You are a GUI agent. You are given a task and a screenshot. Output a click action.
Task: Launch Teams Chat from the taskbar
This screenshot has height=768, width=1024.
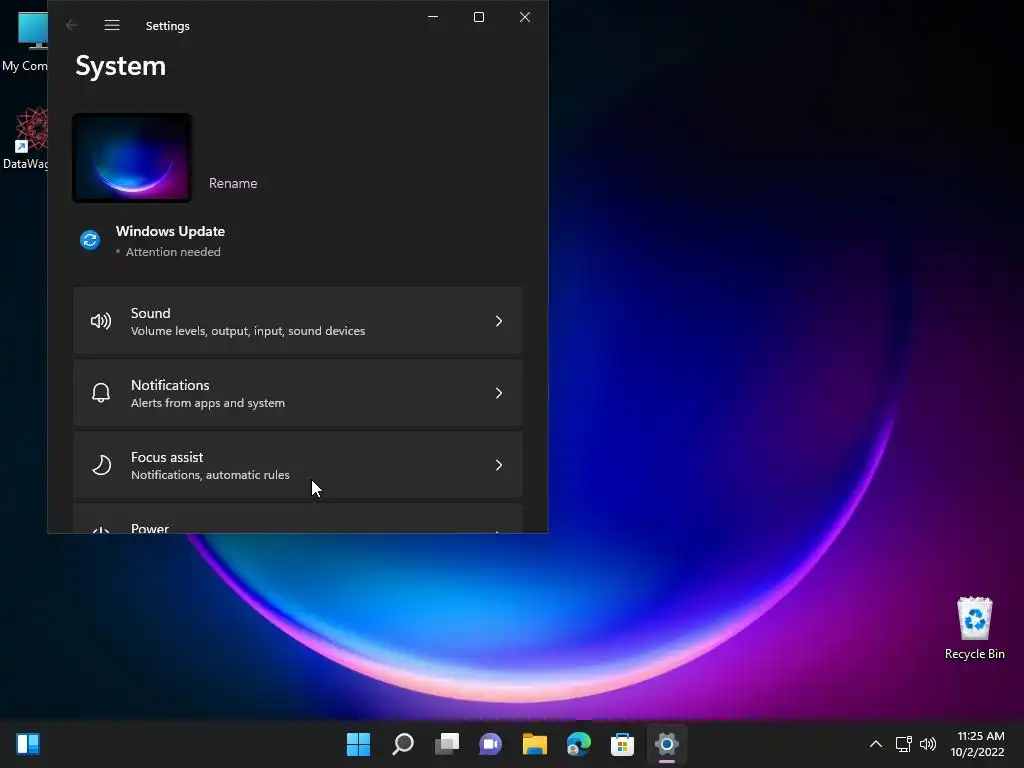pos(490,744)
